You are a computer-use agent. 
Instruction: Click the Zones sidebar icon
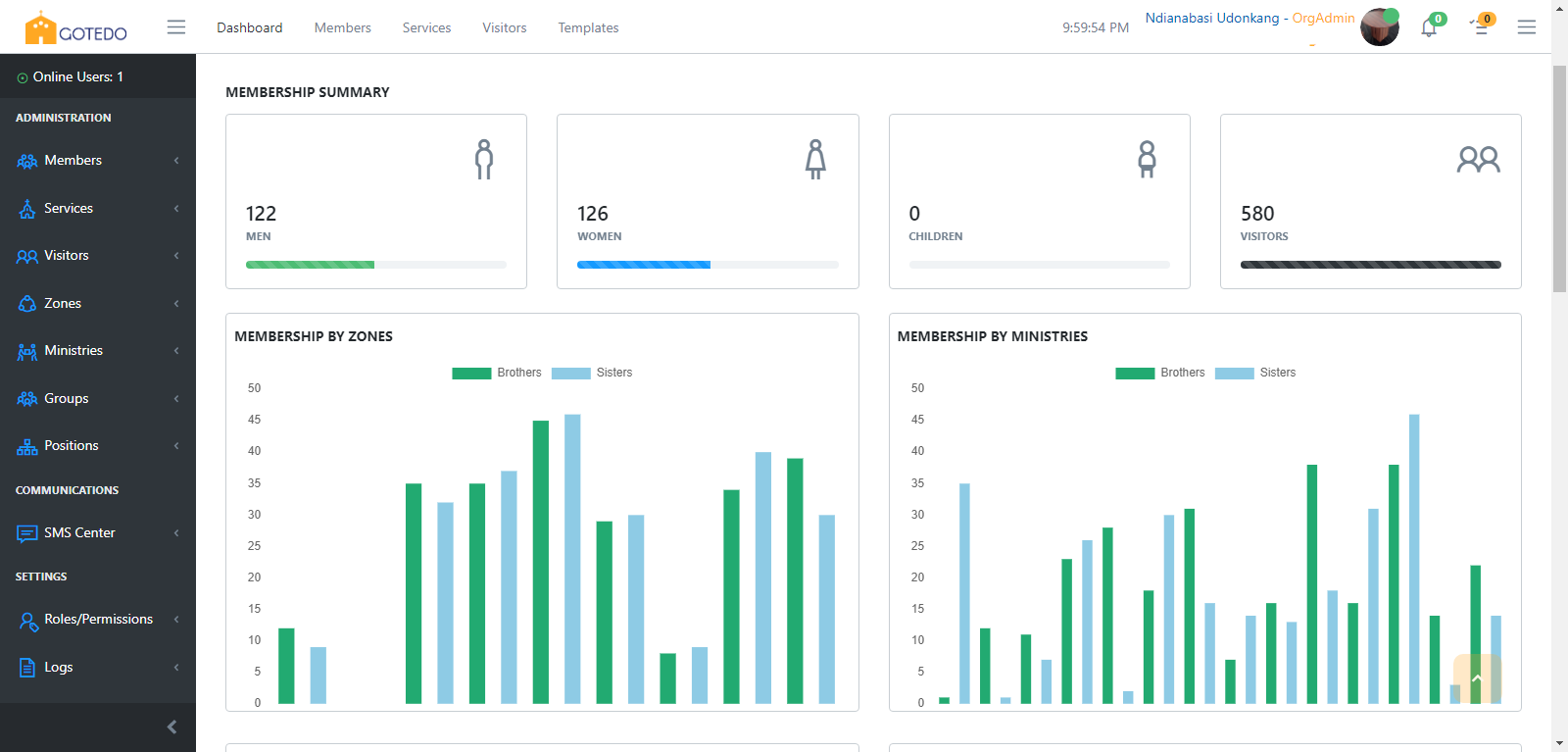27,304
